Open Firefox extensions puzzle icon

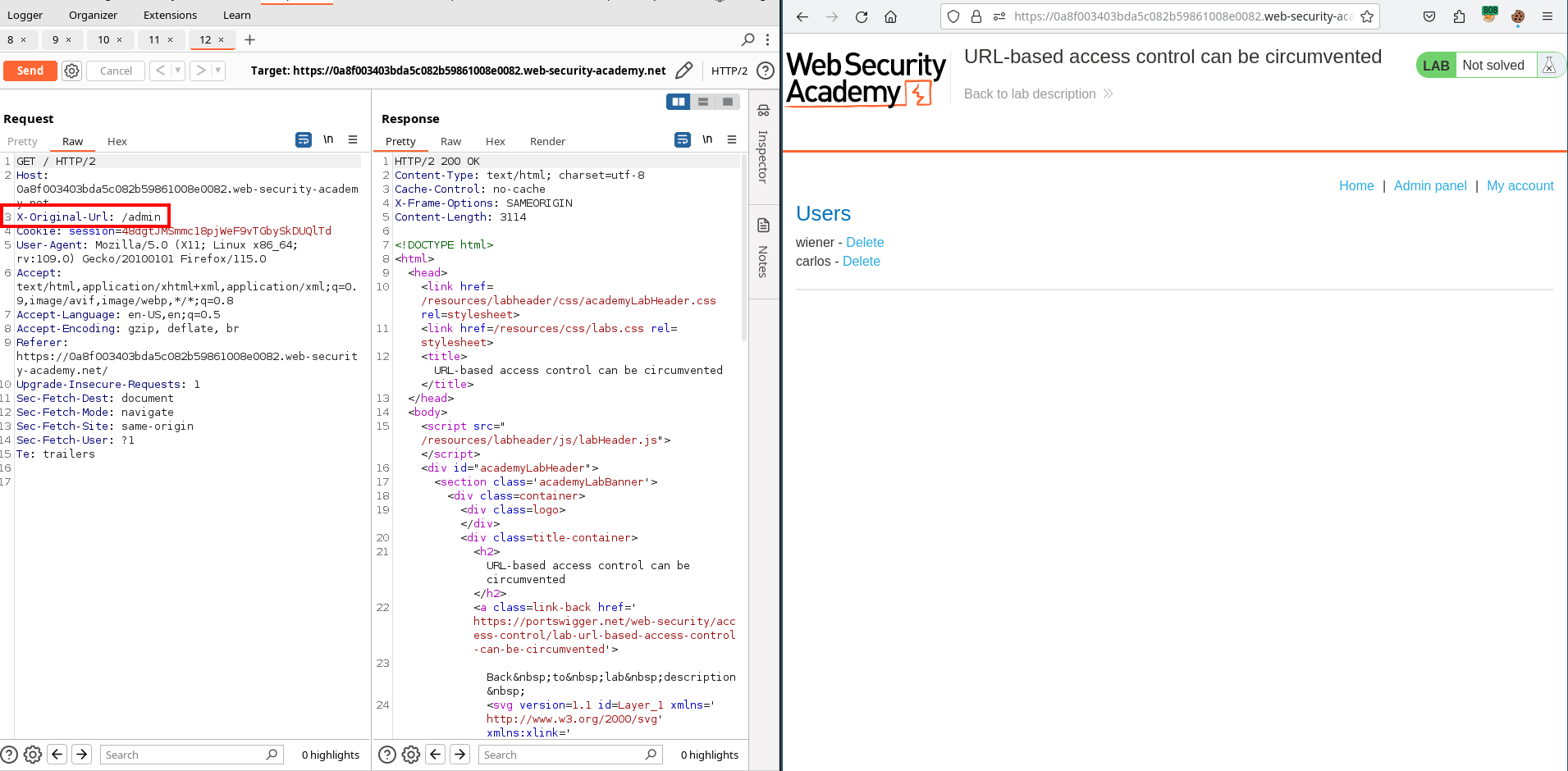click(x=1459, y=16)
